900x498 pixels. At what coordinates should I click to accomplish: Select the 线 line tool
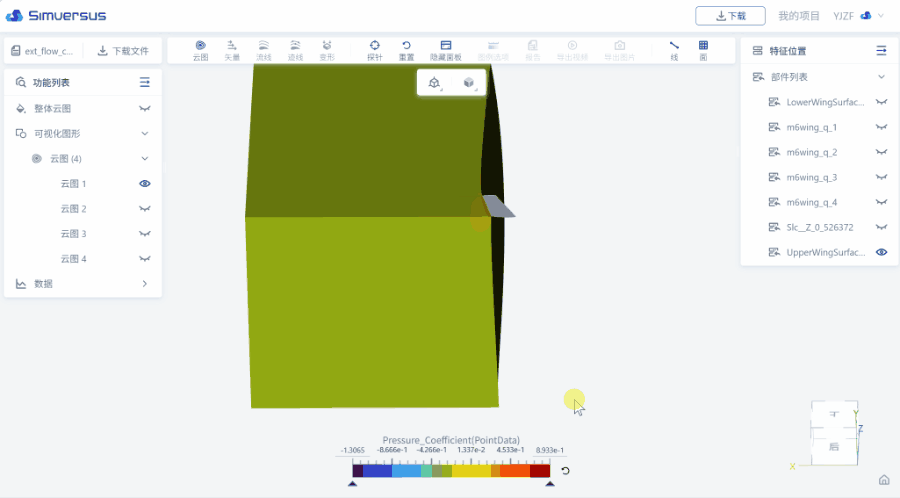[673, 50]
